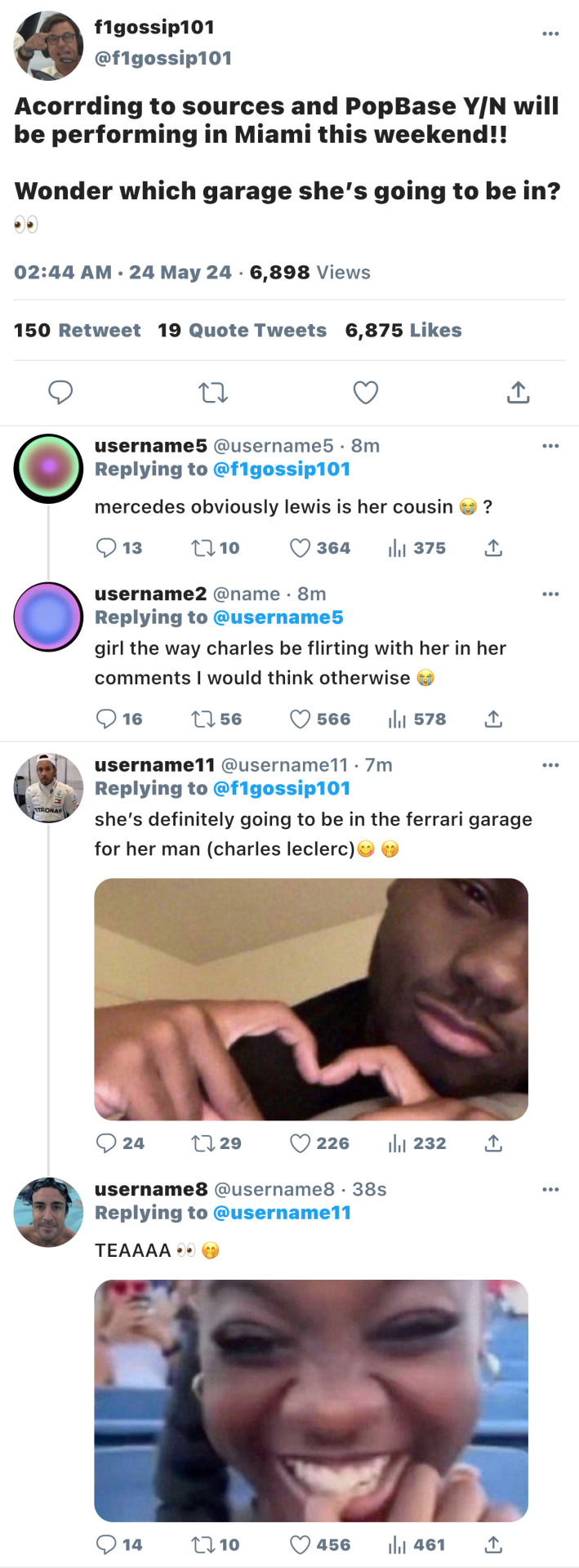View analytics on username11's reply
Image resolution: width=579 pixels, height=1568 pixels.
pos(397,1143)
